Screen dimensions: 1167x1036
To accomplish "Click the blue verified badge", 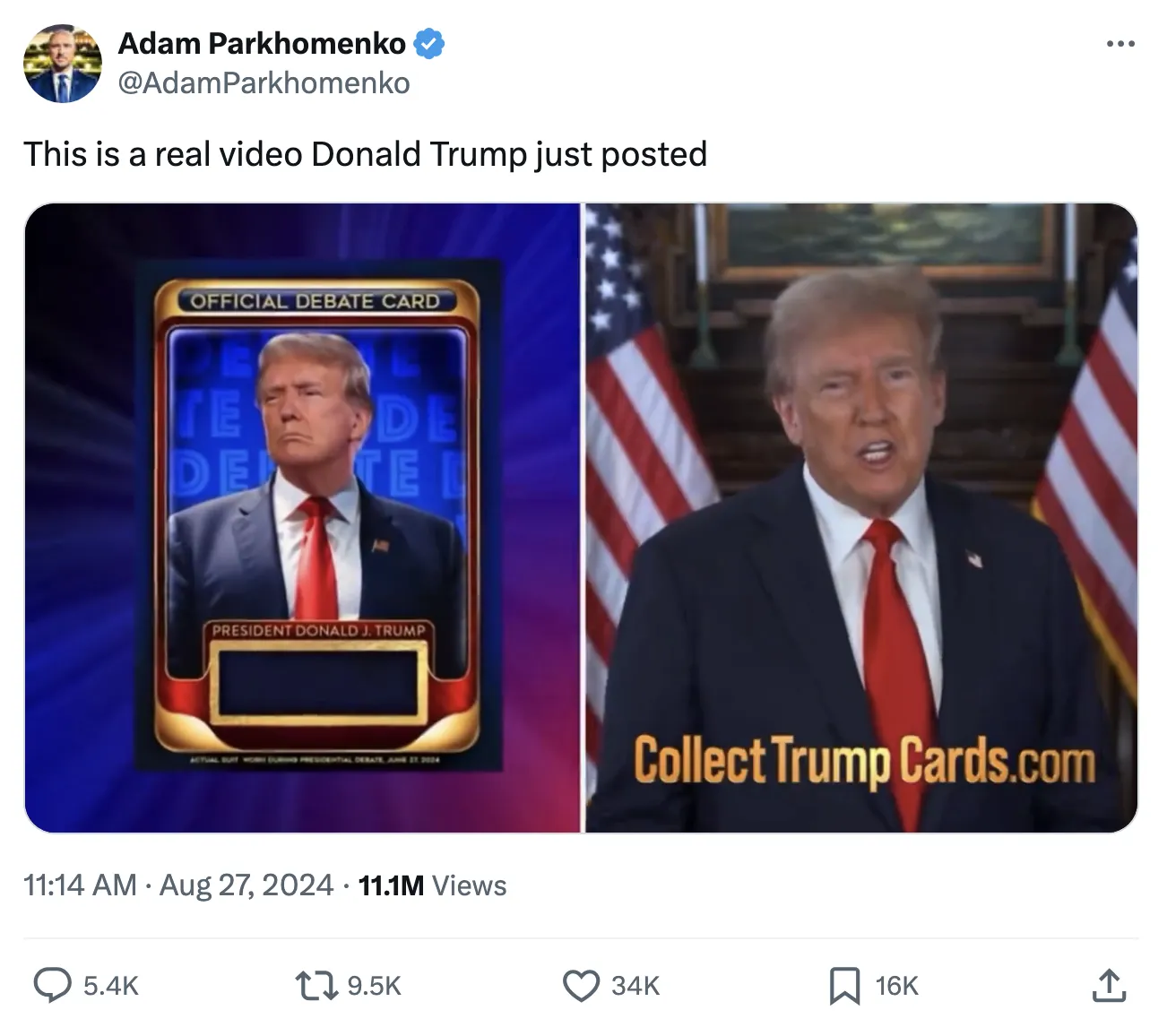I will point(429,42).
